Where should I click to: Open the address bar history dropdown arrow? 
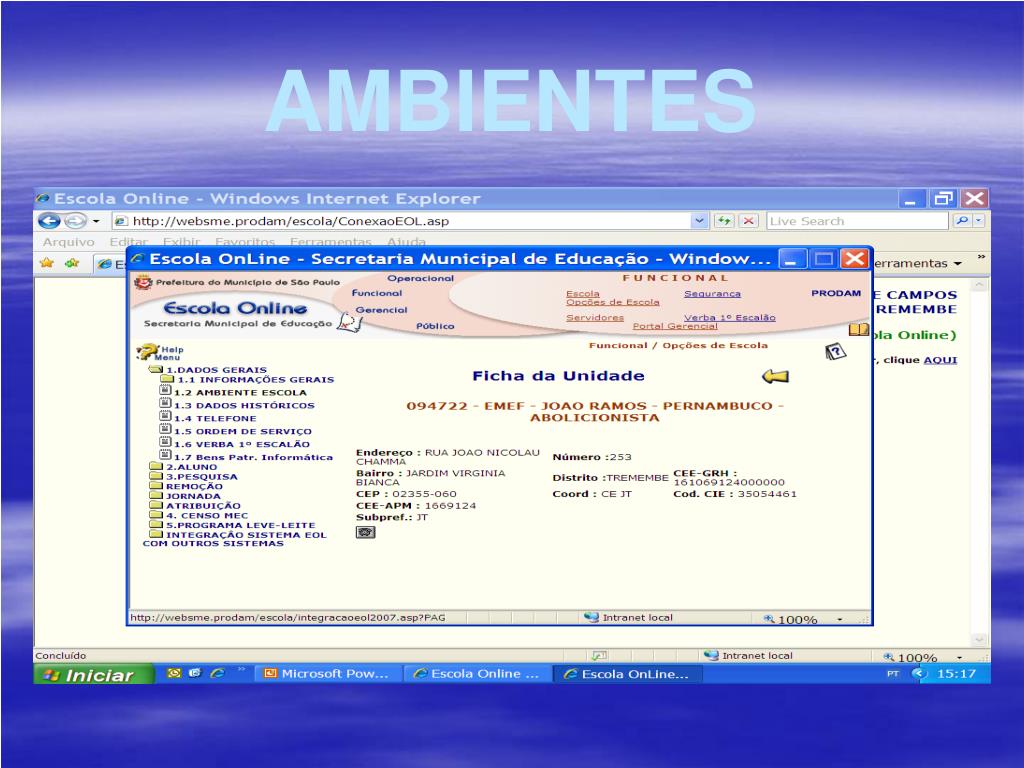(x=699, y=221)
